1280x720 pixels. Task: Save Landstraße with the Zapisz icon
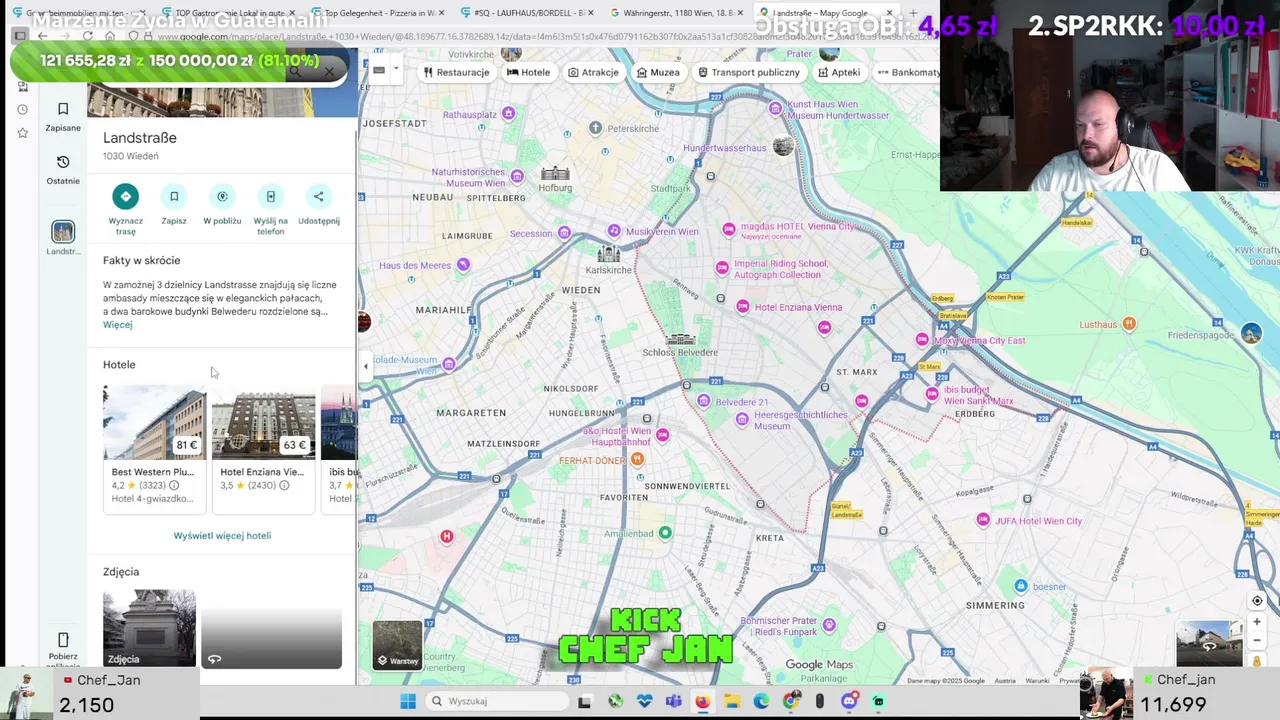point(174,196)
